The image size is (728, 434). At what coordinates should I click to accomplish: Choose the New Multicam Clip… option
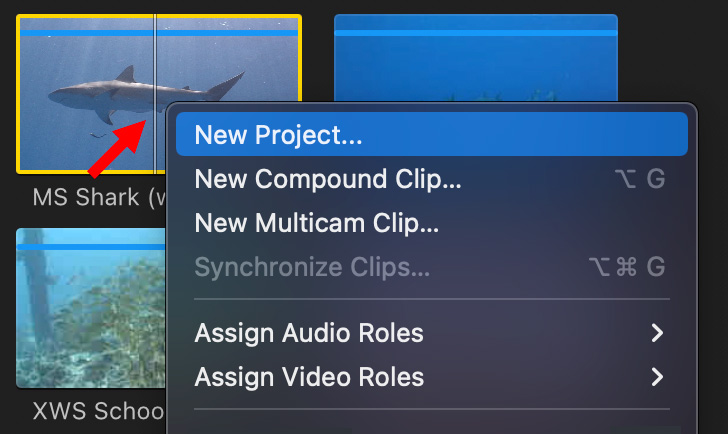coord(432,223)
